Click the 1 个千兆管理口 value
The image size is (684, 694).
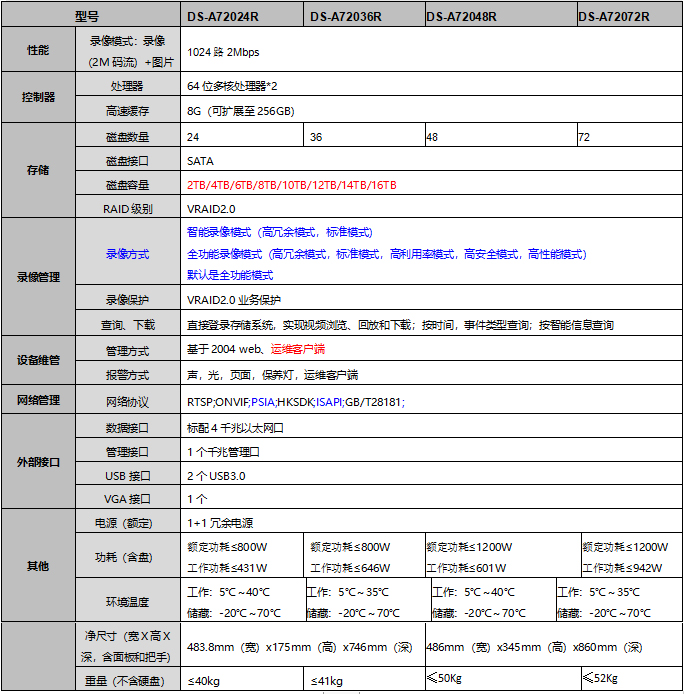pyautogui.click(x=223, y=452)
